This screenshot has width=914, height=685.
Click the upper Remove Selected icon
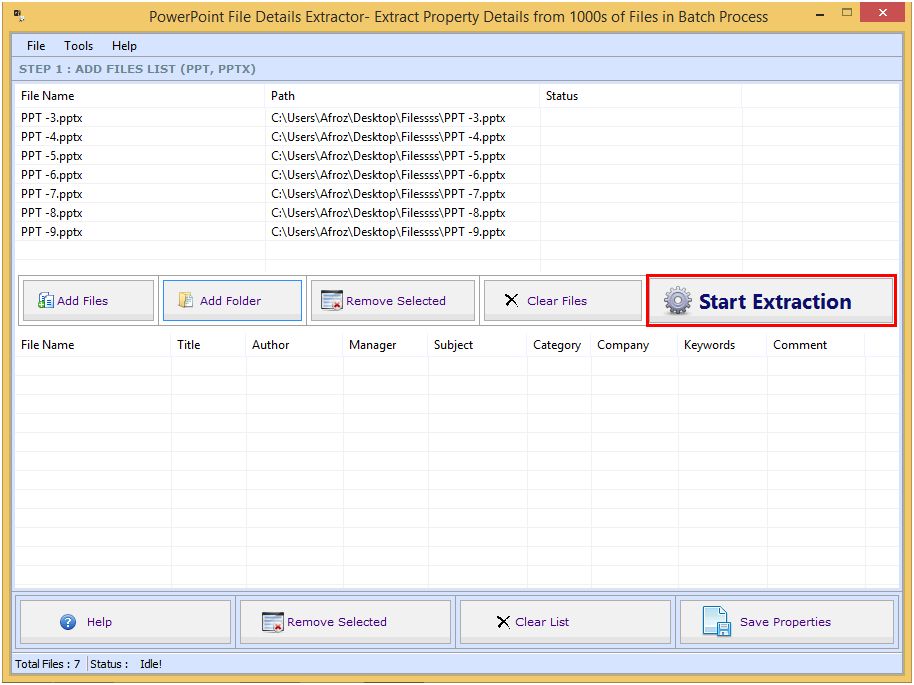pyautogui.click(x=332, y=300)
